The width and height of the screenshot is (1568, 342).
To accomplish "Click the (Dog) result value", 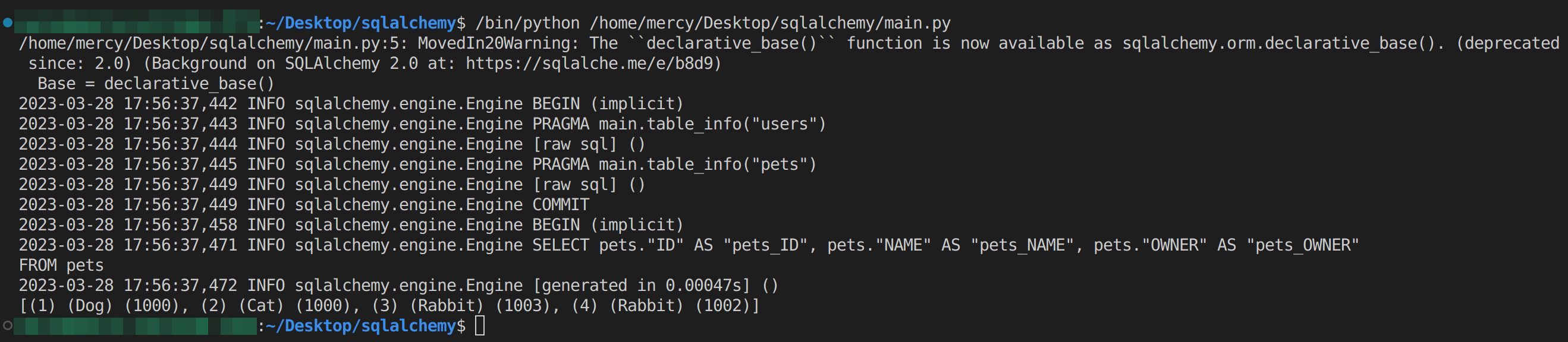I will click(89, 306).
